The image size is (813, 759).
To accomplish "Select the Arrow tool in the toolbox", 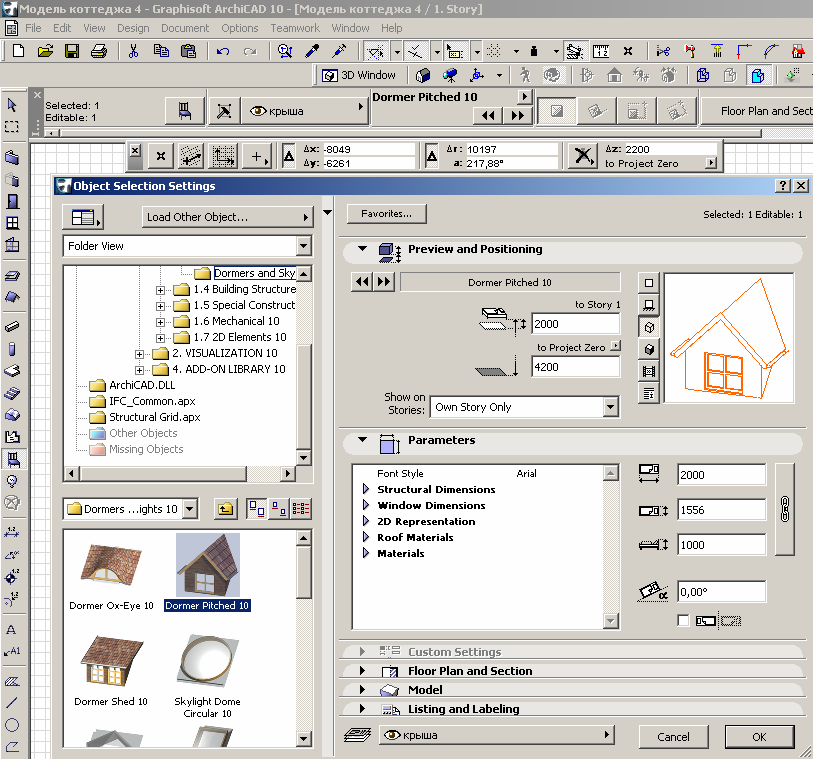I will click(x=12, y=105).
